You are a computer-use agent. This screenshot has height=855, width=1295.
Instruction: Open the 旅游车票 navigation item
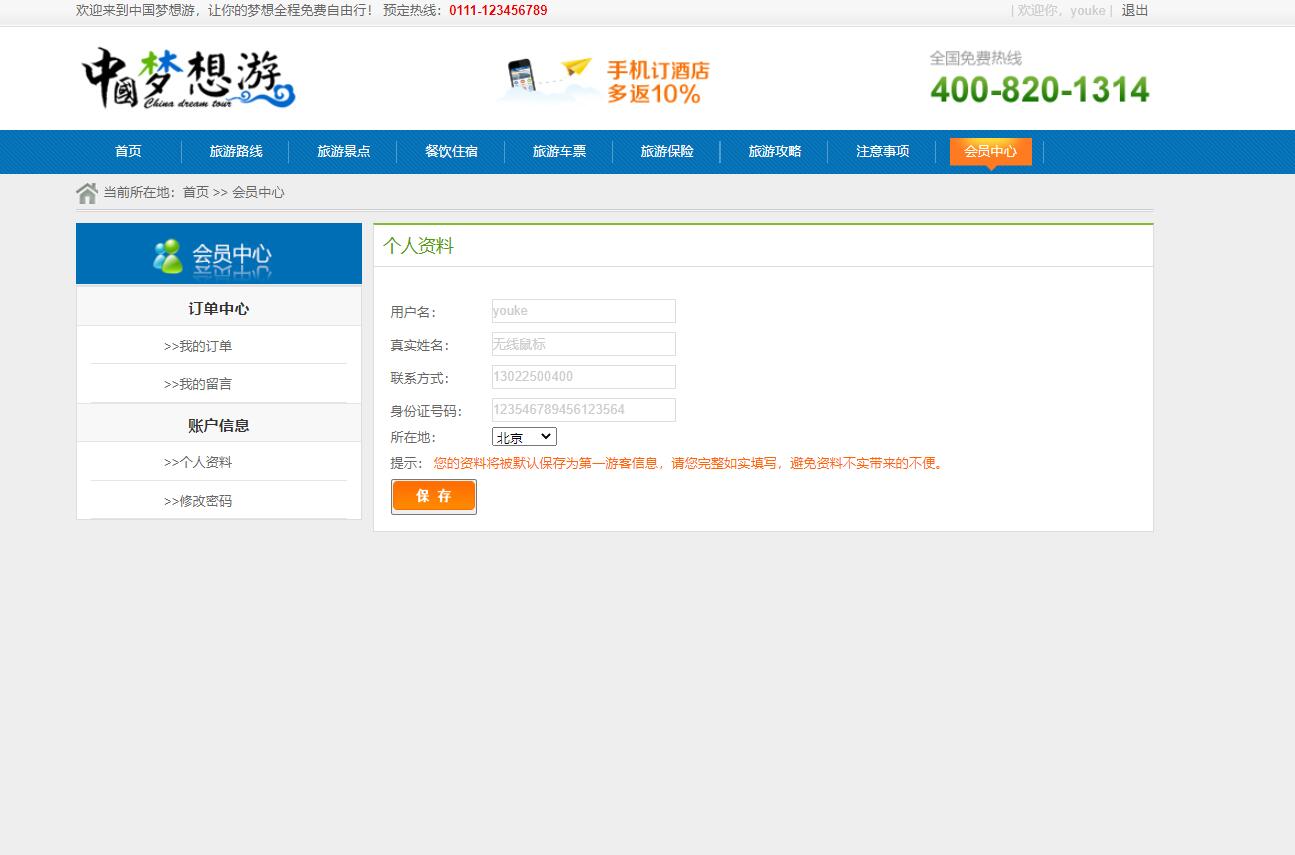(x=559, y=151)
